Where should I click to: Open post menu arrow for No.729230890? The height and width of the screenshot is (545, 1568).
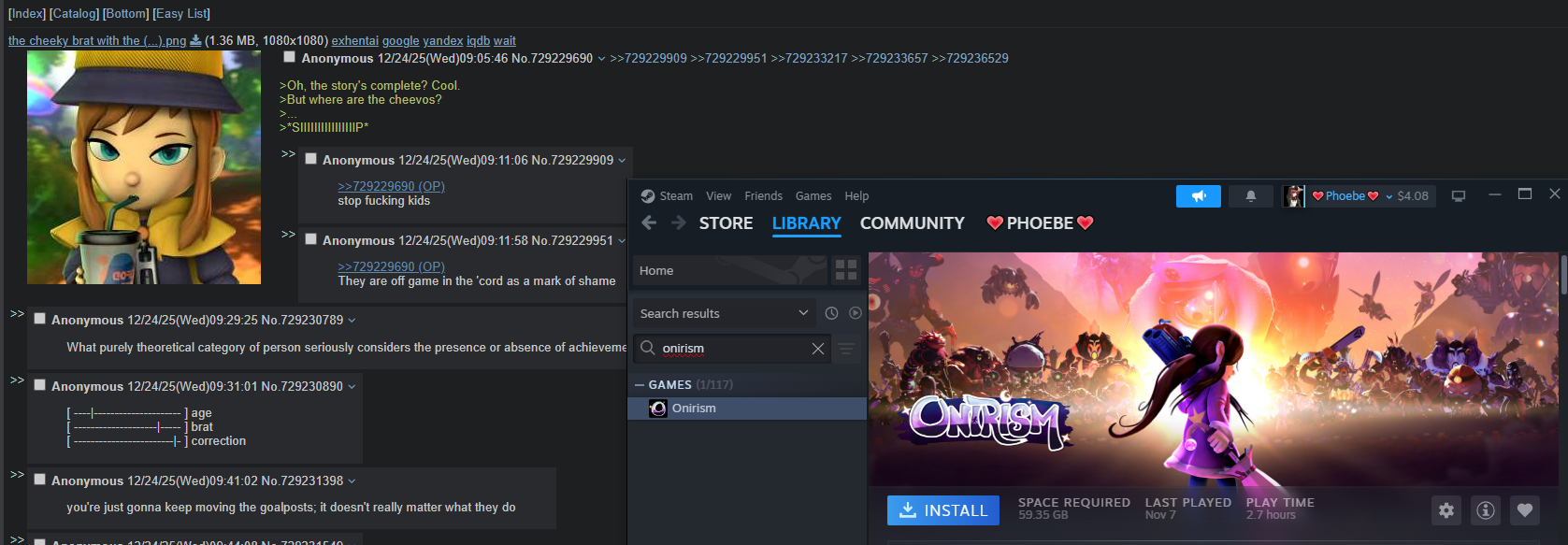352,387
